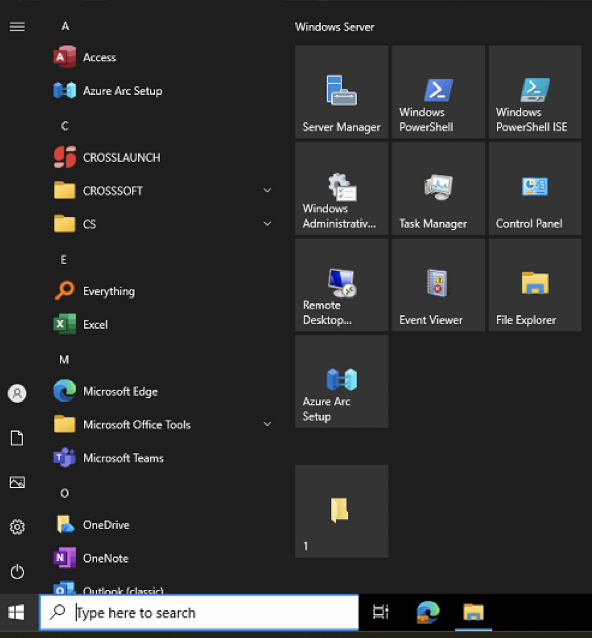Screen dimensions: 592x638
Task: Open File Explorer on the taskbar
Action: pyautogui.click(x=473, y=612)
